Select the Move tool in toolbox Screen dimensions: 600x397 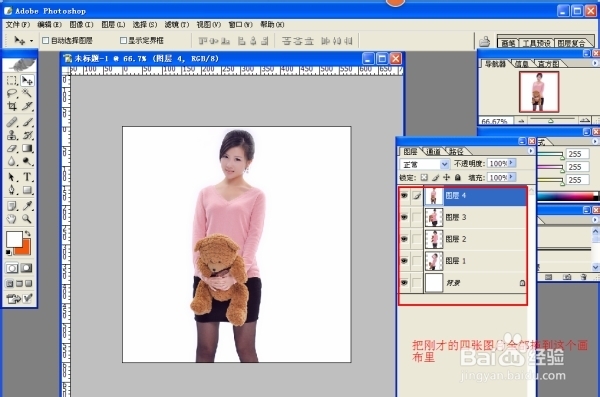coord(27,81)
